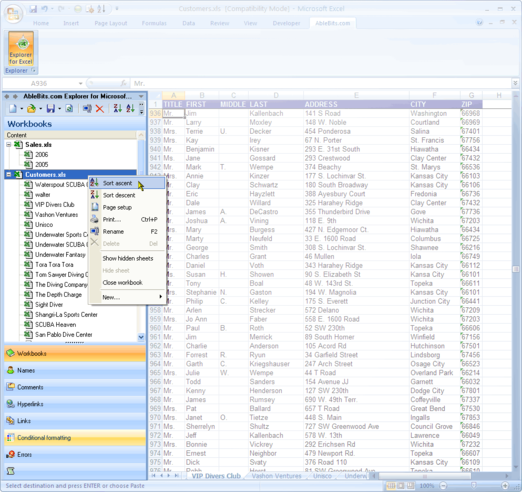Choose Sort ascent in context menu
The width and height of the screenshot is (522, 492).
[x=127, y=183]
